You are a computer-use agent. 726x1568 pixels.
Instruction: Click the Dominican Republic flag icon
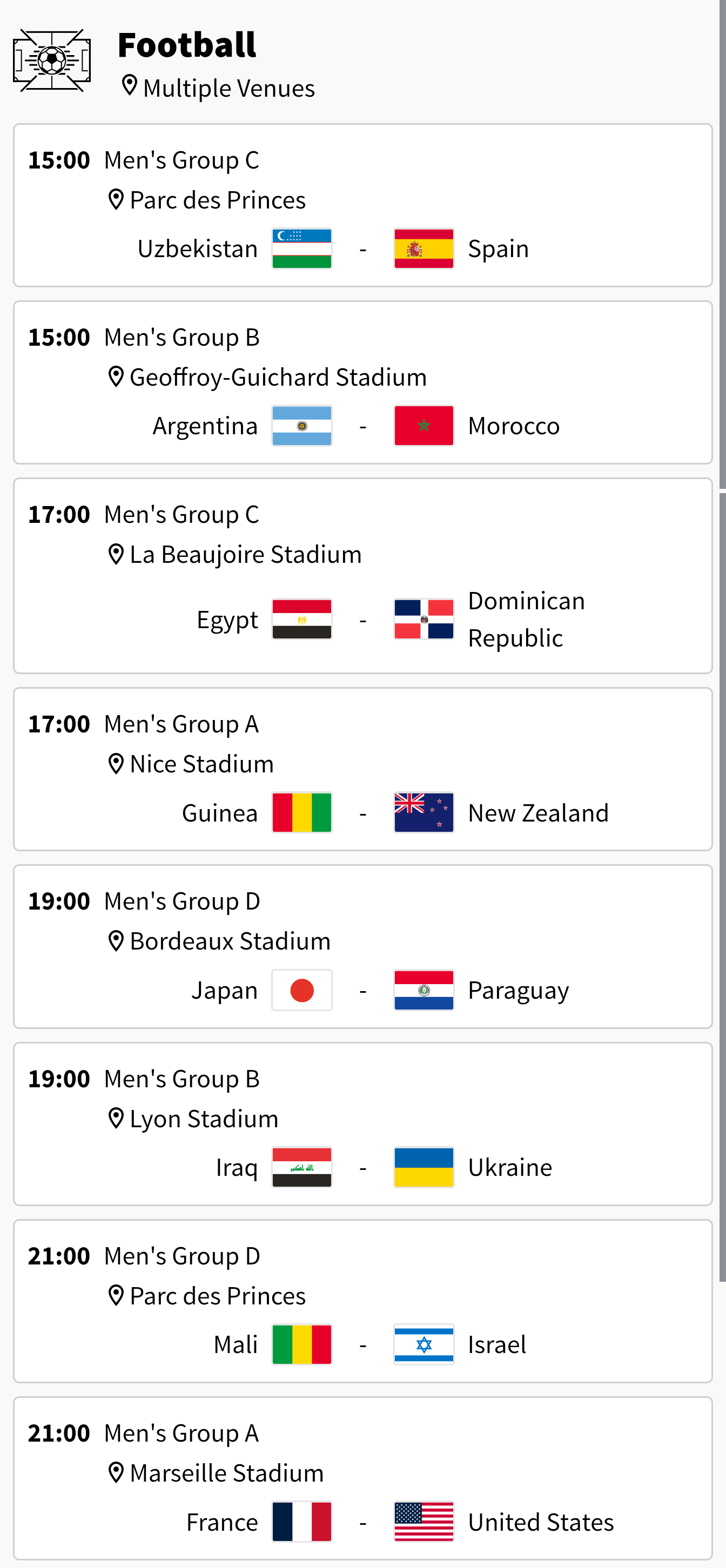[x=423, y=619]
